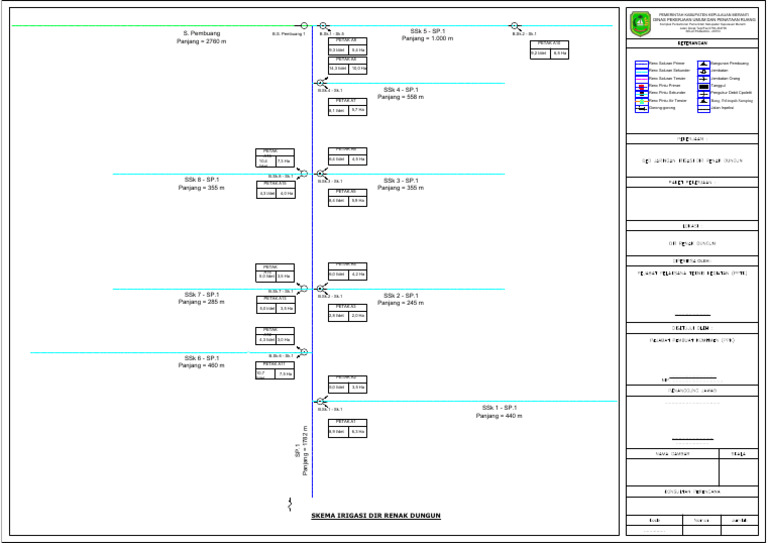Click the Tanggul legend symbol

703,86
